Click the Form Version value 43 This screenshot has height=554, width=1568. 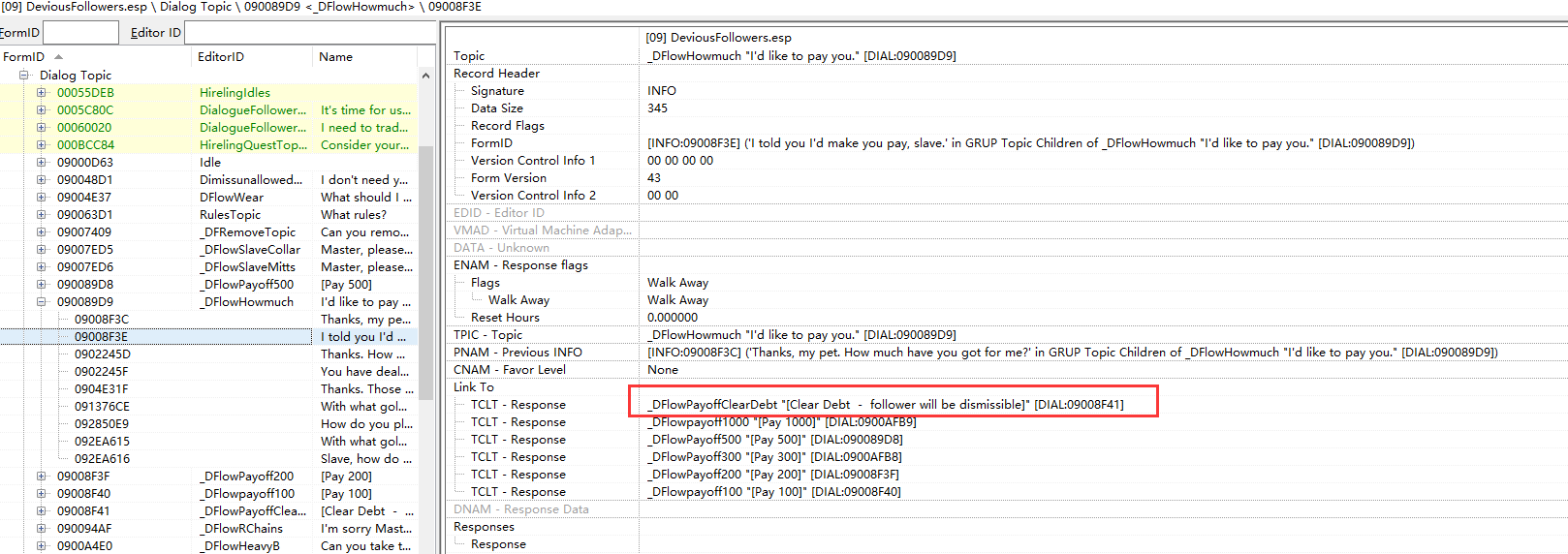click(x=654, y=177)
